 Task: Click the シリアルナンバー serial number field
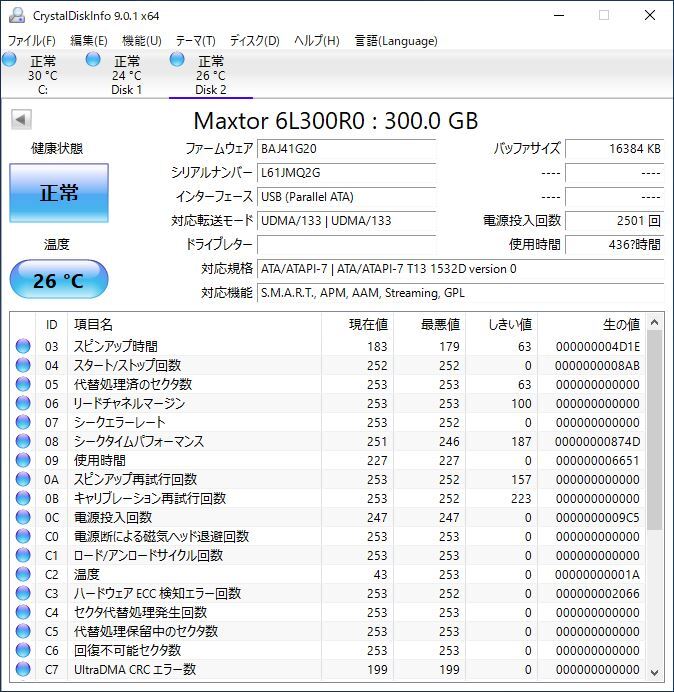pyautogui.click(x=346, y=173)
